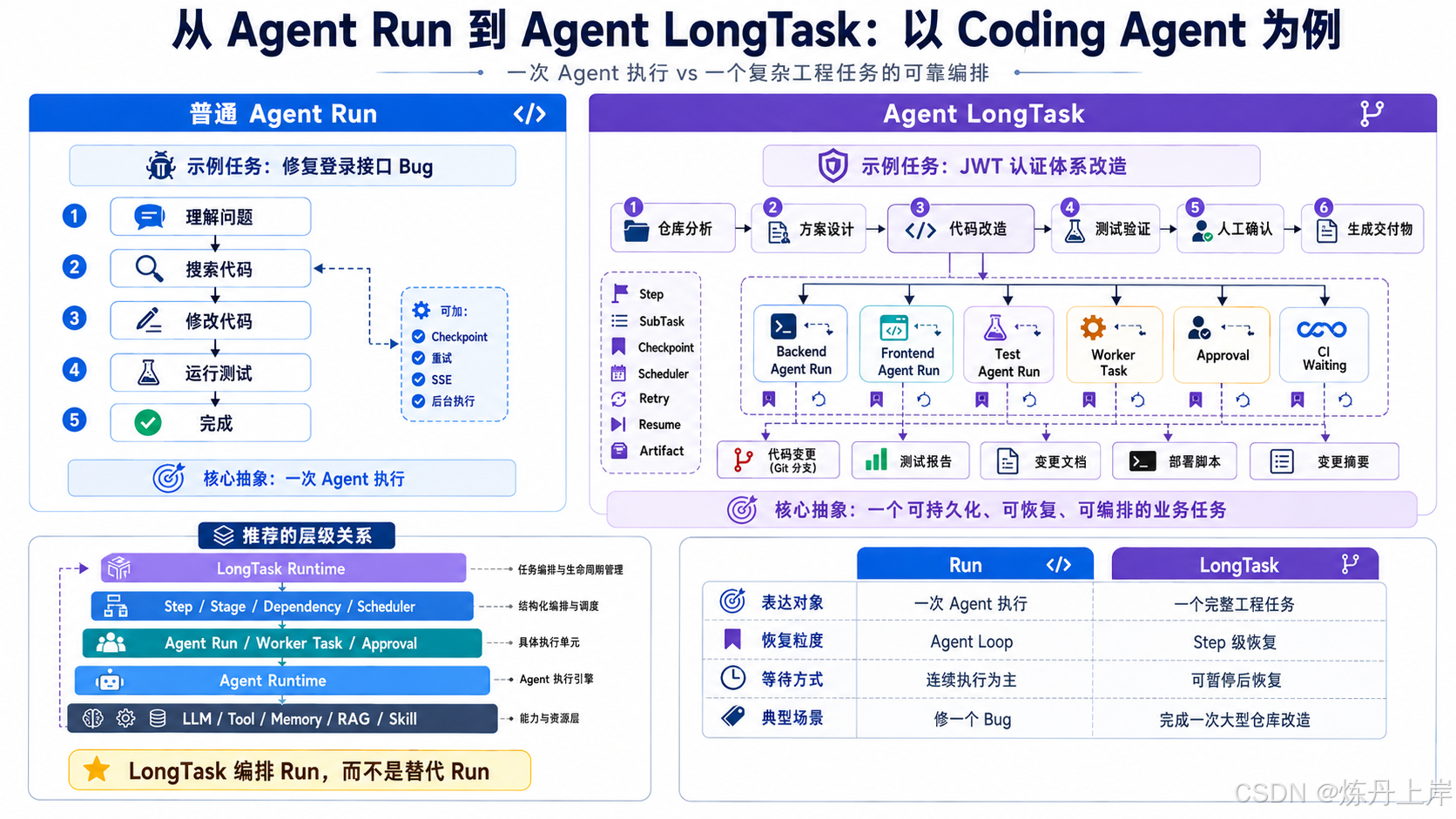Screen dimensions: 1456x819
Task: Click the layers icon in 推荐的层级关系
Action: pyautogui.click(x=224, y=535)
